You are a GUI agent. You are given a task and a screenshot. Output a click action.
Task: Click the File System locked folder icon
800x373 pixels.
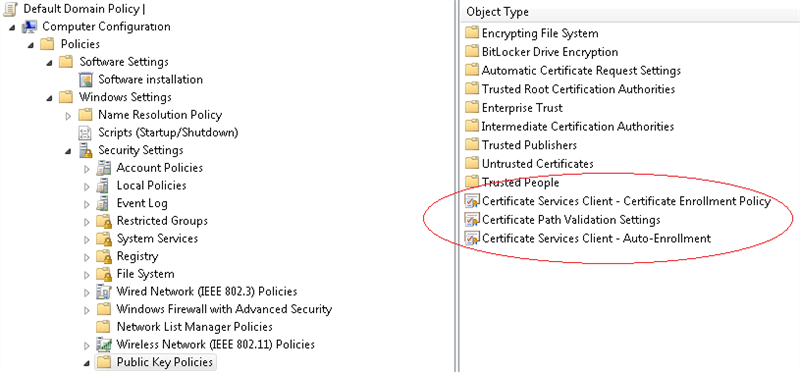(104, 274)
